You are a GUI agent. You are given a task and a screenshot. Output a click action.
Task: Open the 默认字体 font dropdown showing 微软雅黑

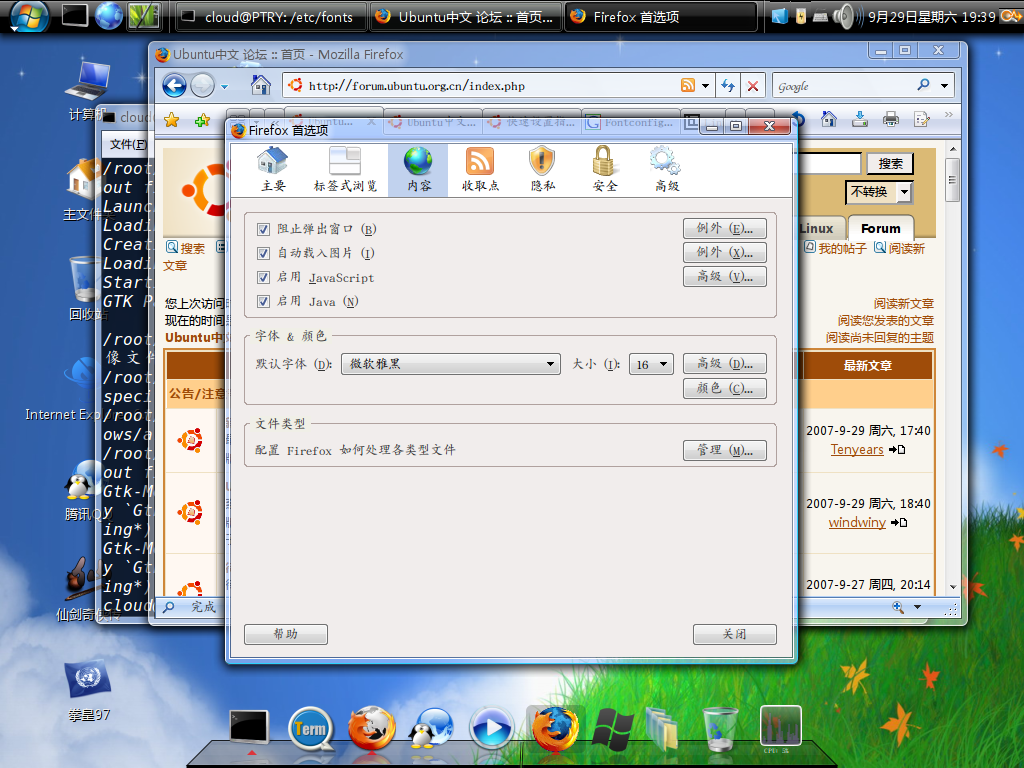451,364
